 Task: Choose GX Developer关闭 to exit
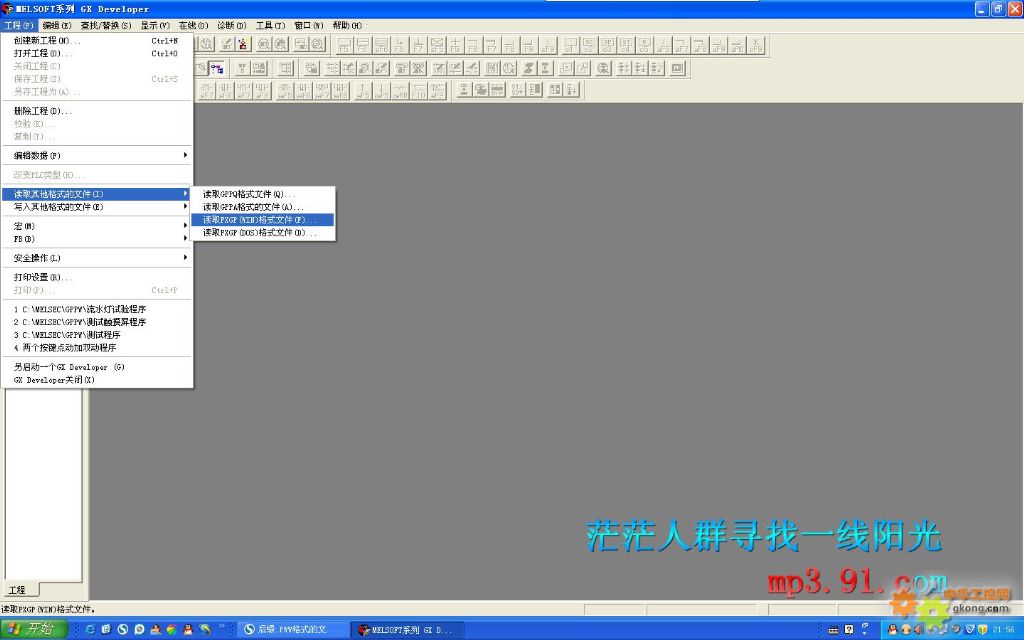pos(97,380)
